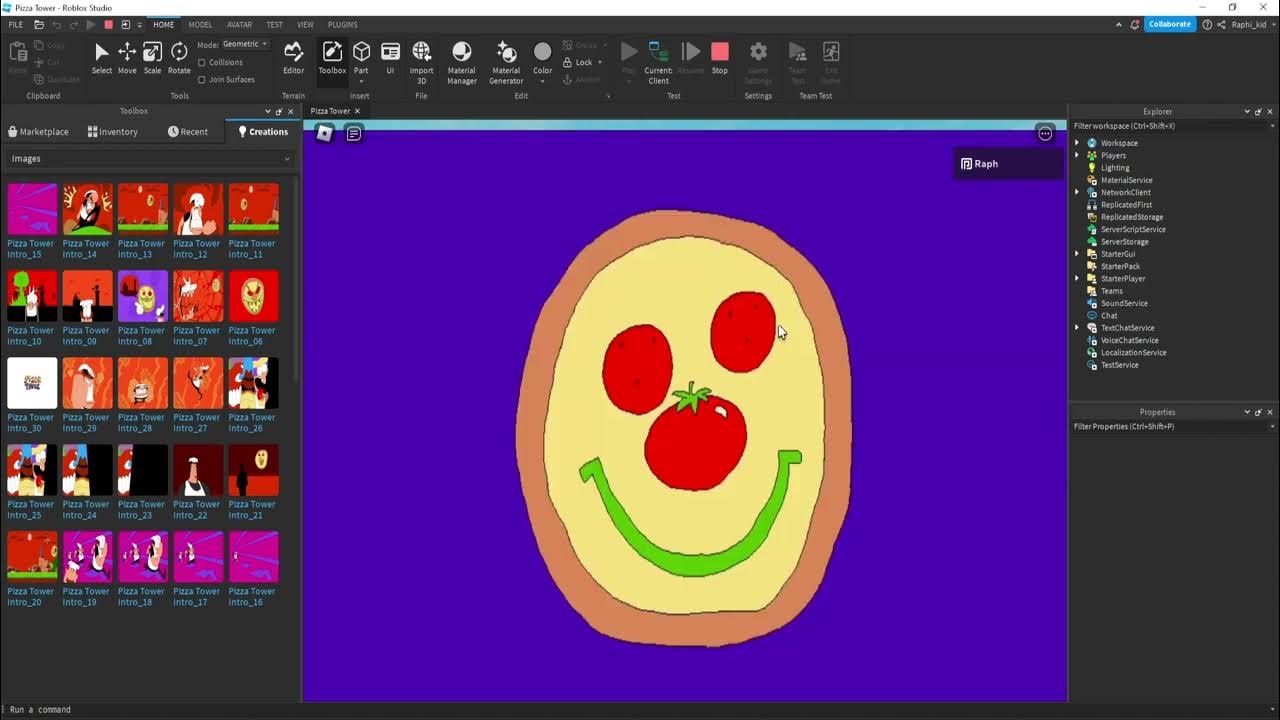Switch to Marketplace toolbox tab
Viewport: 1280px width, 720px height.
[x=38, y=132]
